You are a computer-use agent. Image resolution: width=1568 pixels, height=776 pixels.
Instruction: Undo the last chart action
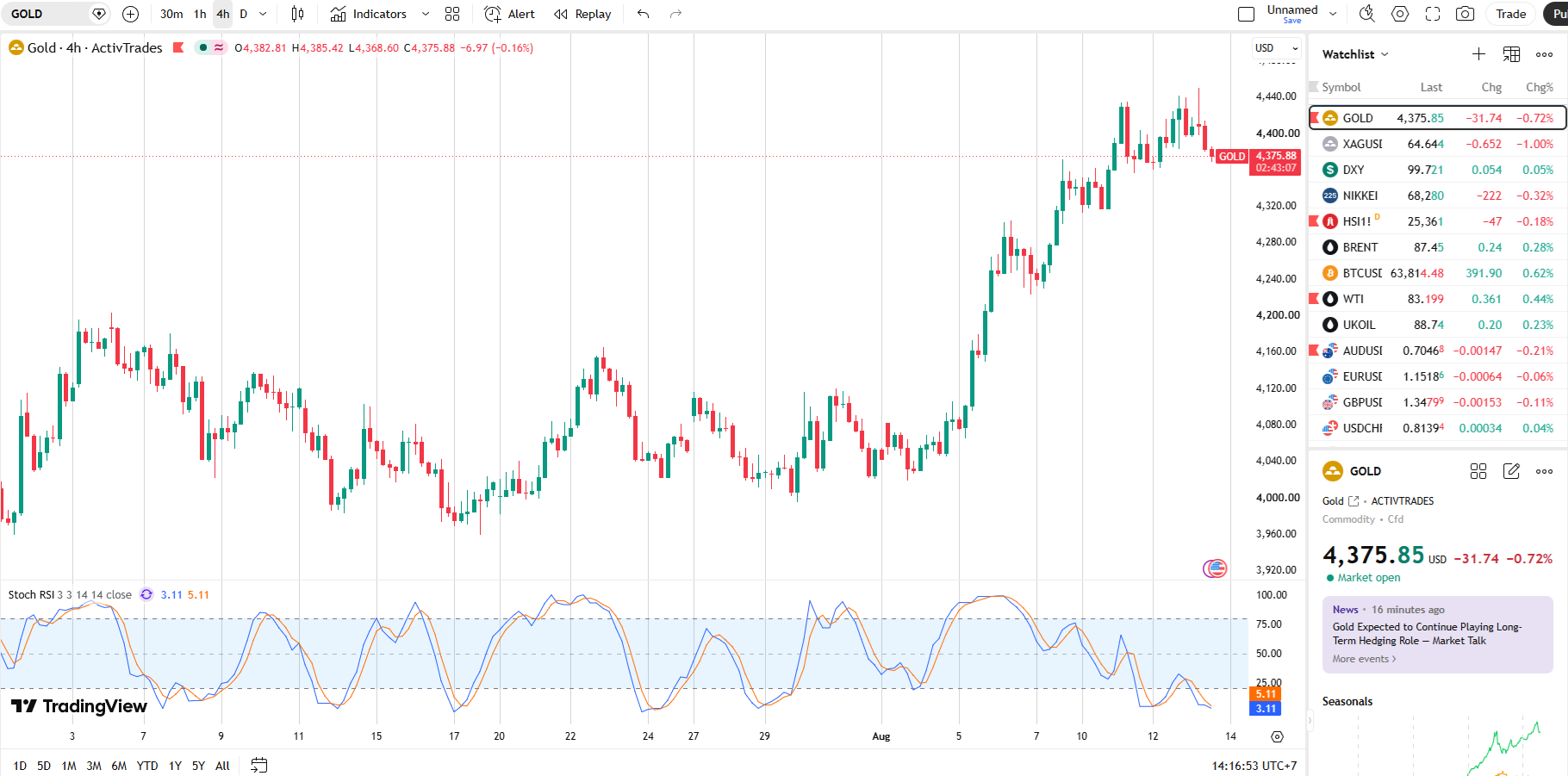[x=643, y=14]
